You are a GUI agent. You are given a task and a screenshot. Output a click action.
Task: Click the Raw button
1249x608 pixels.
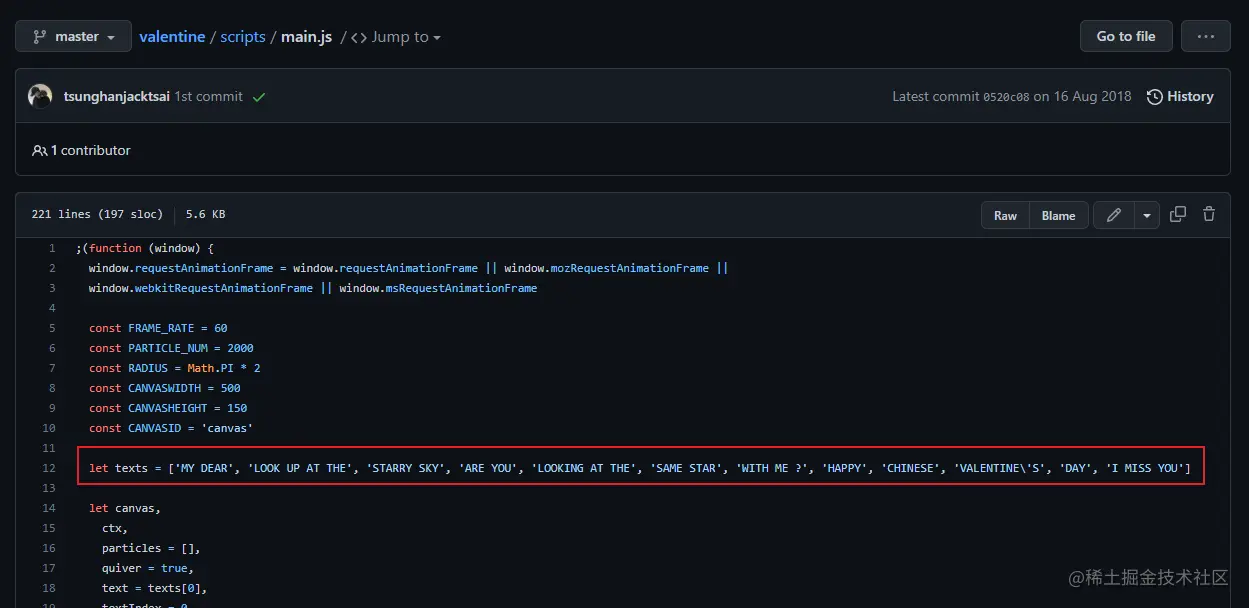pos(1005,215)
